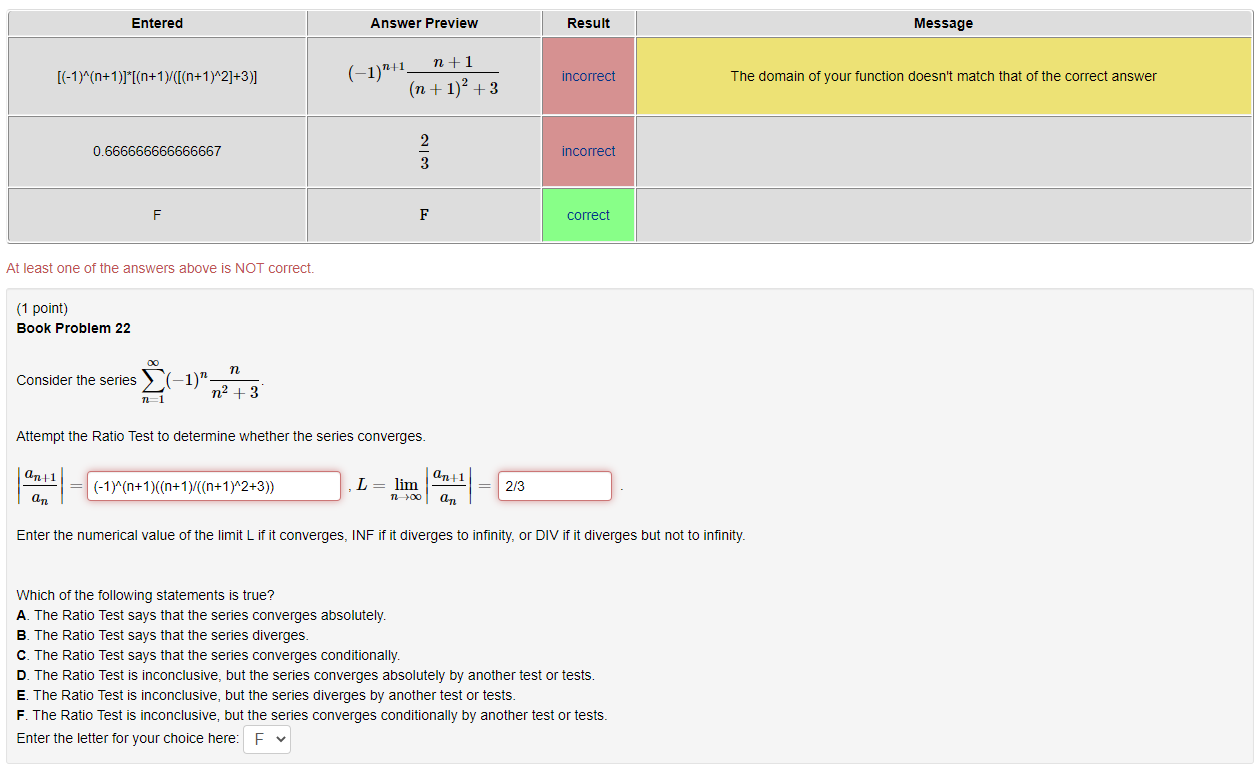Click the 'correct' result link
This screenshot has width=1260, height=779.
[x=588, y=214]
